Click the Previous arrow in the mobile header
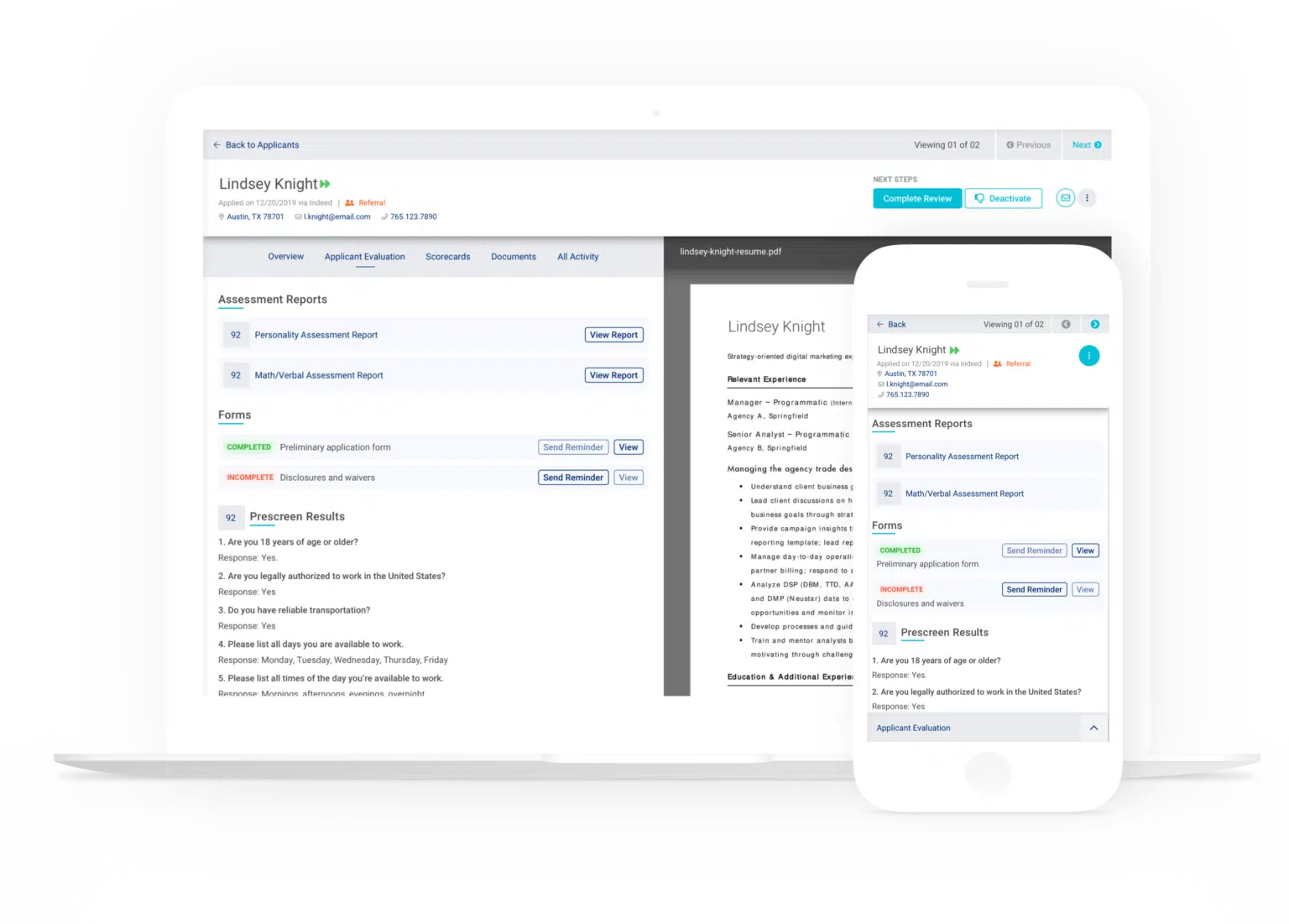1289x924 pixels. (1066, 324)
